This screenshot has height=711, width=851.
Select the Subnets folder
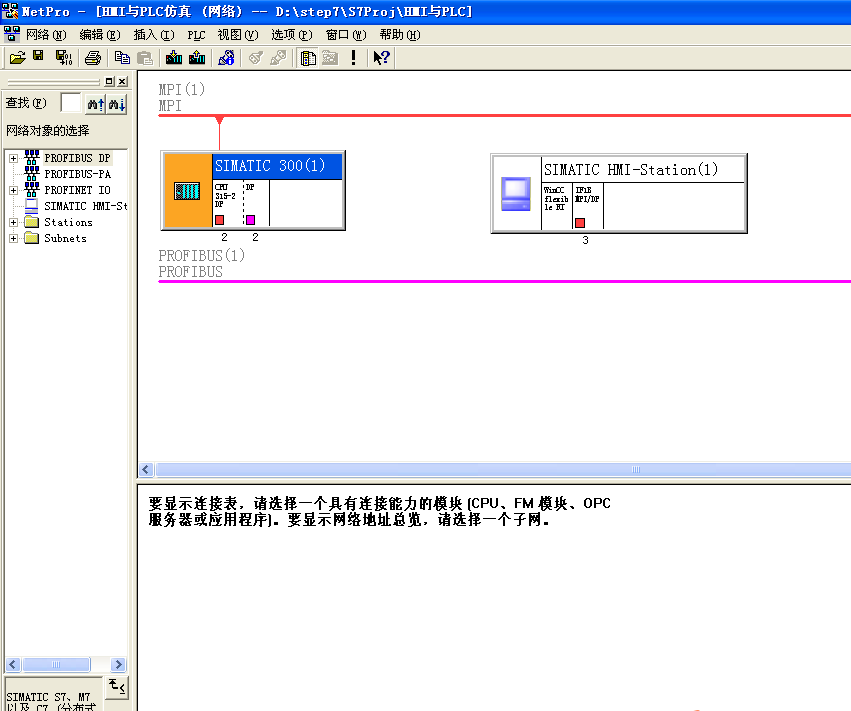coord(65,239)
